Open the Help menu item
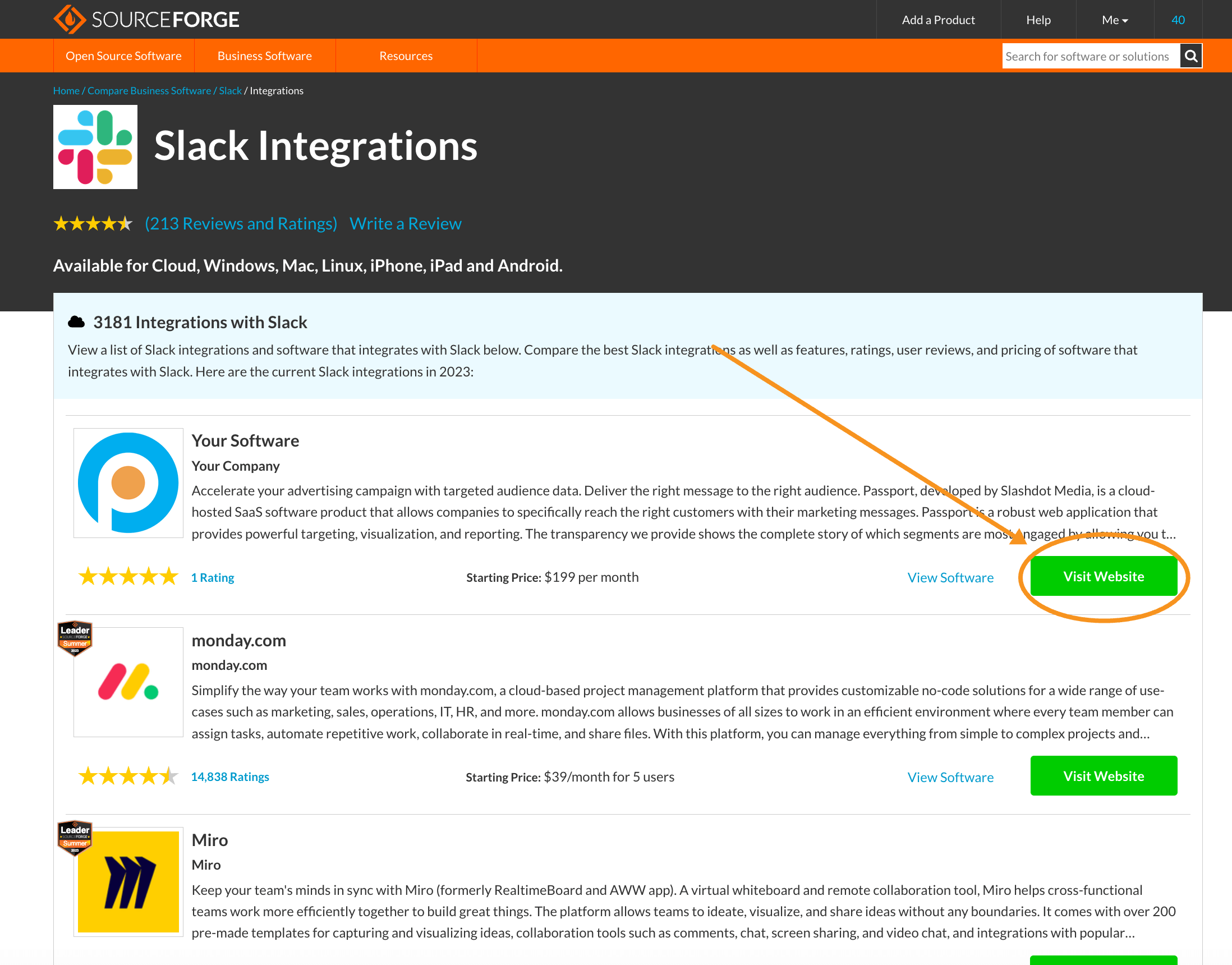The width and height of the screenshot is (1232, 965). tap(1038, 20)
